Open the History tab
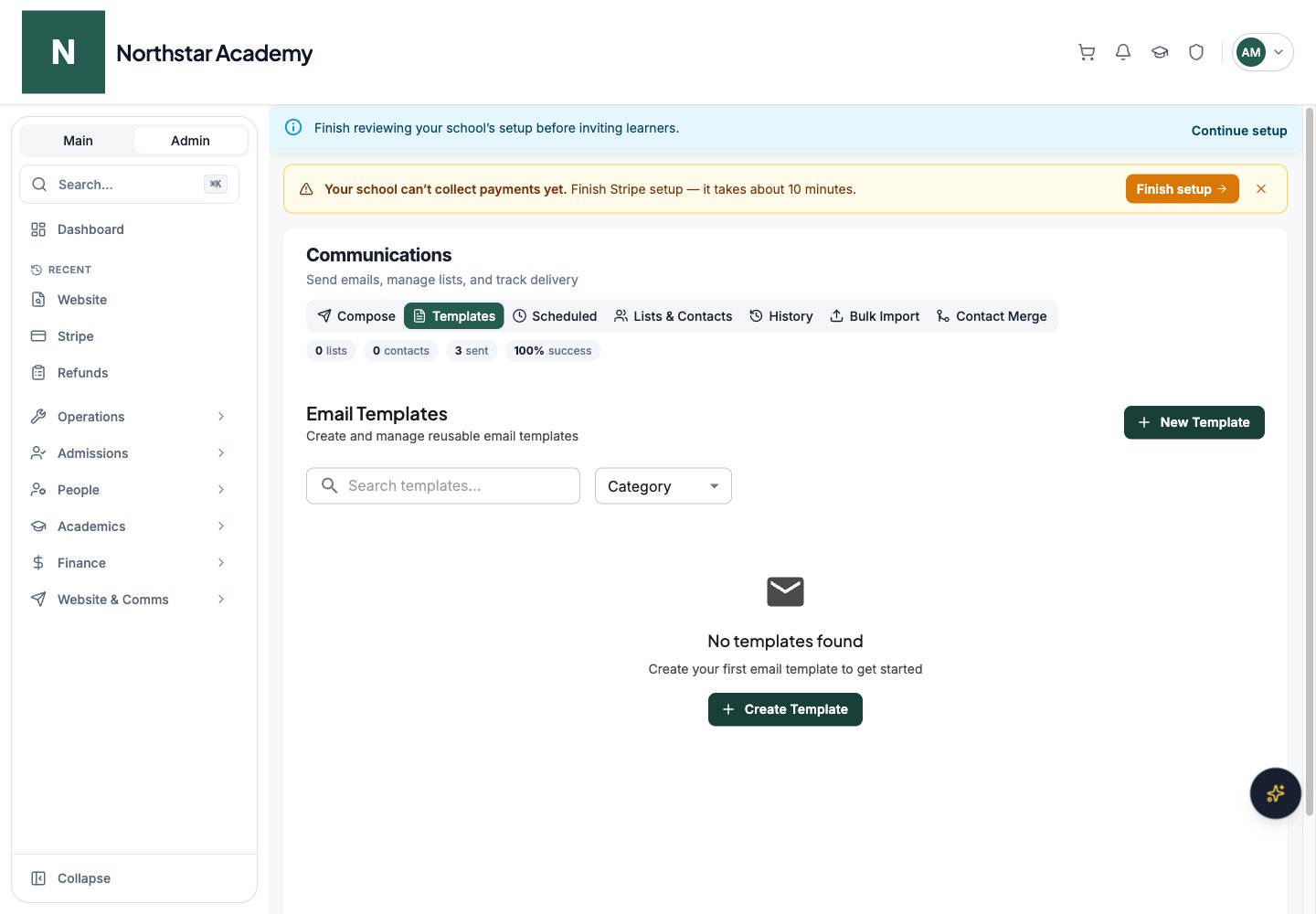 pos(781,316)
